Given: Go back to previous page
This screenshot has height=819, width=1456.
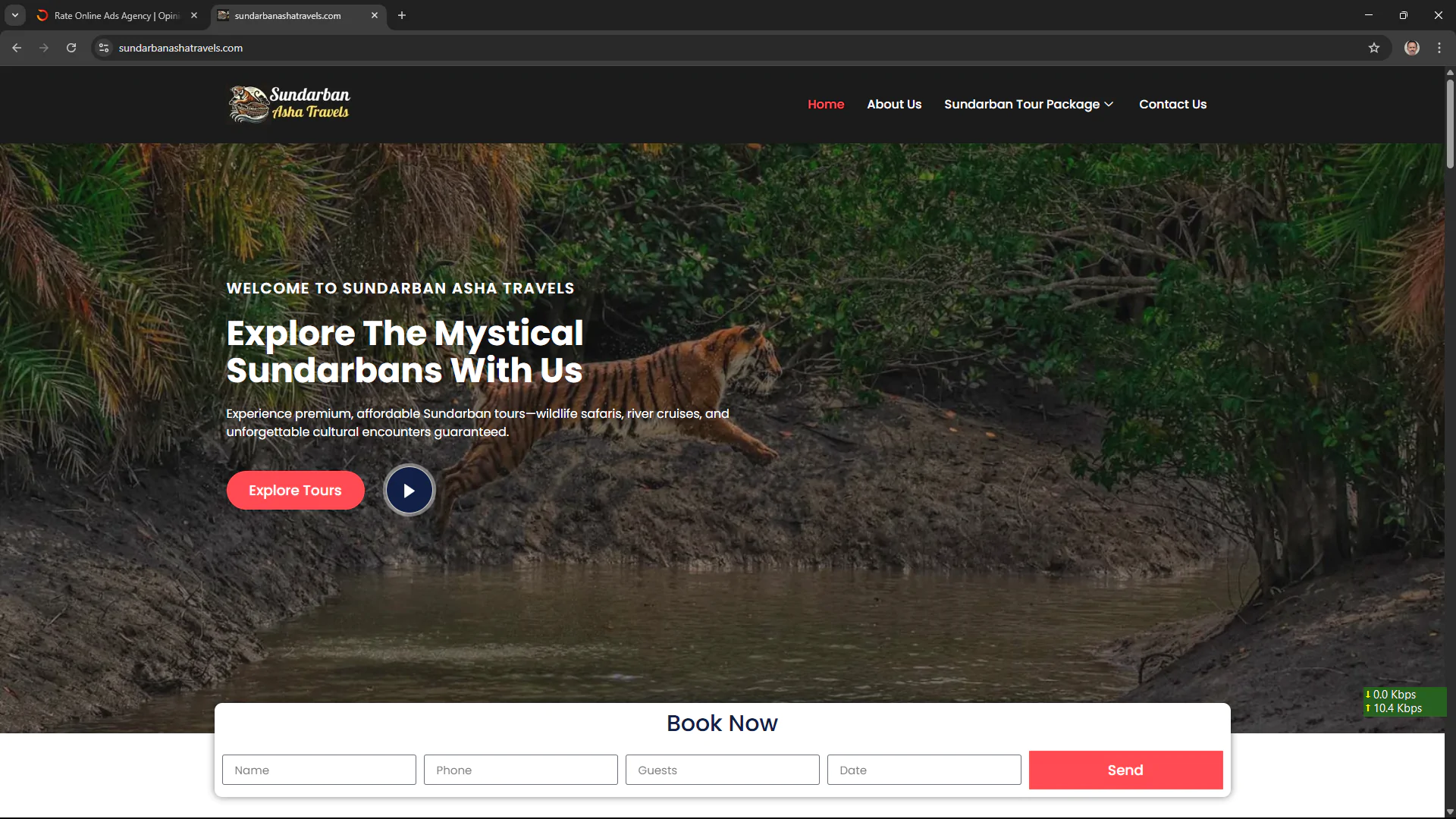Looking at the screenshot, I should pyautogui.click(x=17, y=48).
